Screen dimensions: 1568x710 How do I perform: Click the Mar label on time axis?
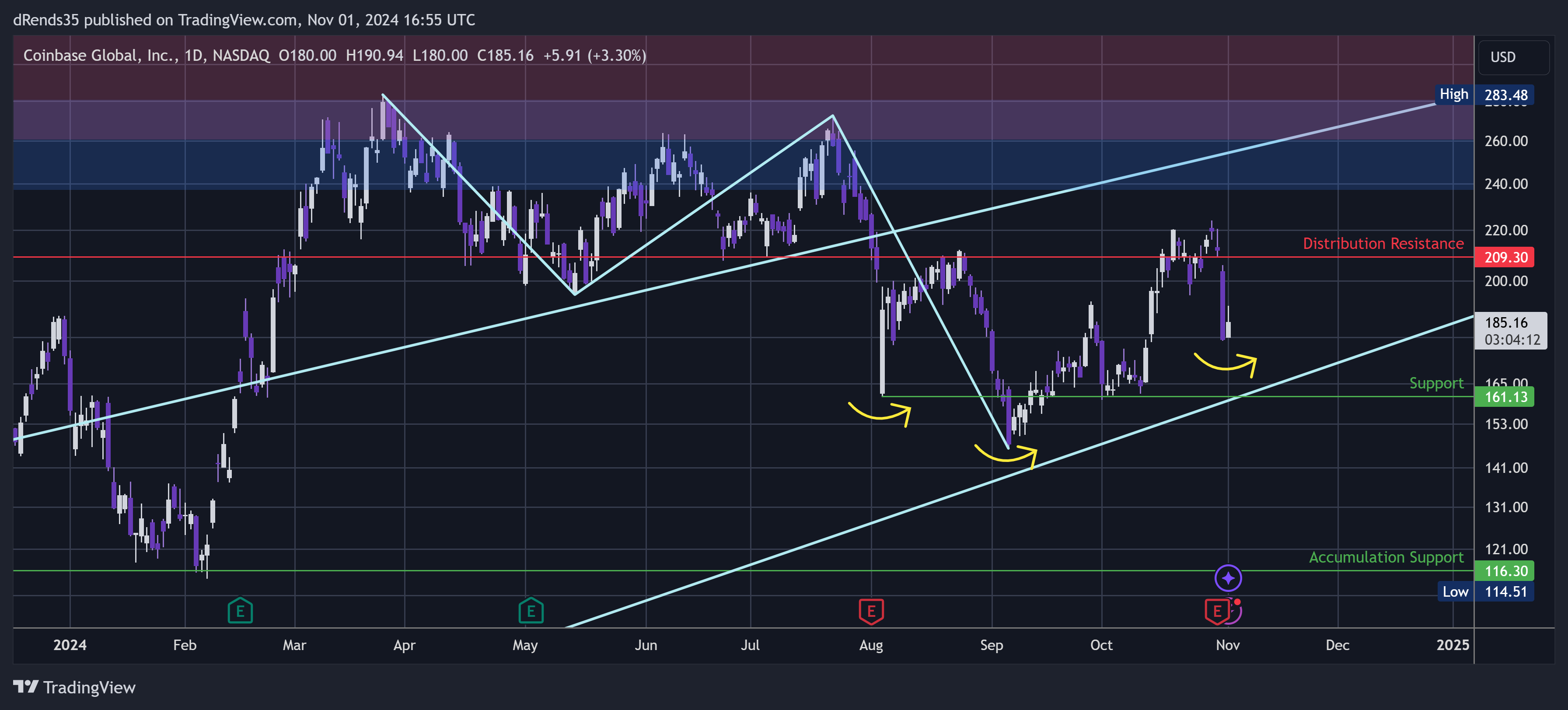coord(295,645)
